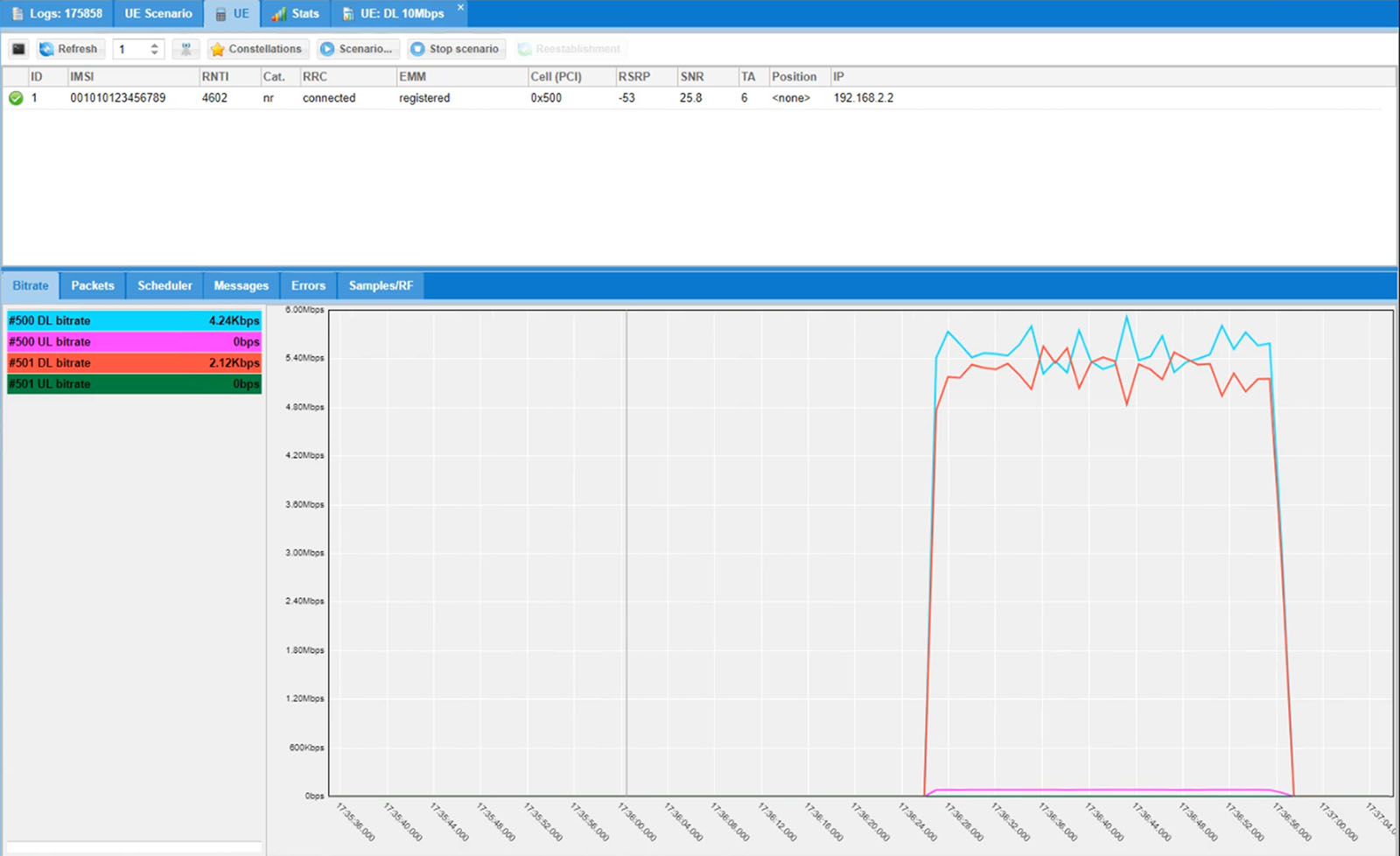Toggle the #501 DL bitrate series
1400x856 pixels.
pos(134,362)
